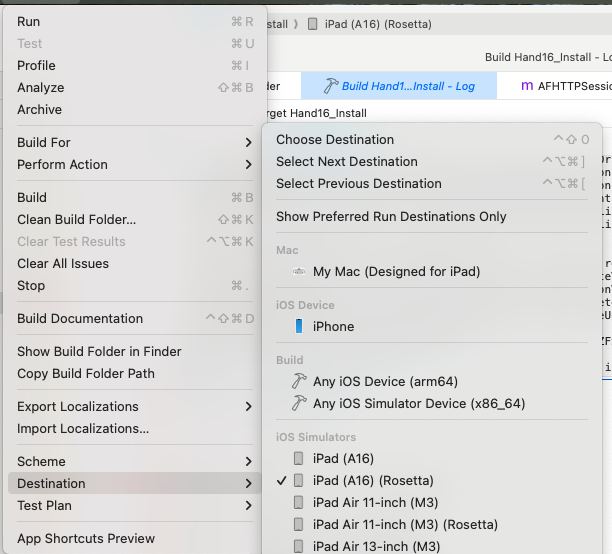Expand Export Localizations submenu
Image resolution: width=612 pixels, height=554 pixels.
135,406
